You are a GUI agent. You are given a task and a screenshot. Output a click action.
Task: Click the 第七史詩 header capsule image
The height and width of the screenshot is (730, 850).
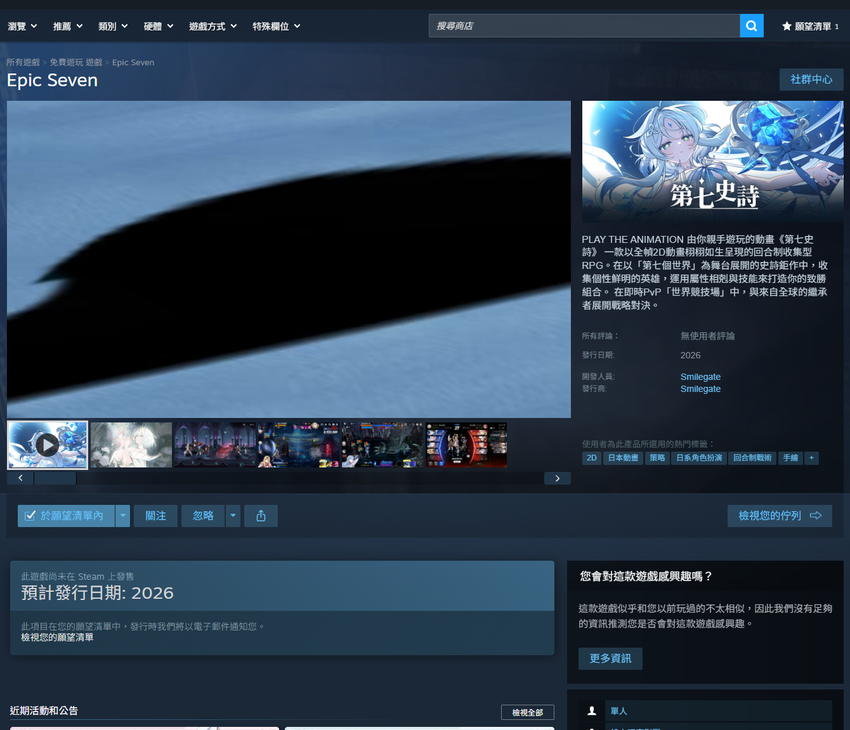pyautogui.click(x=712, y=161)
